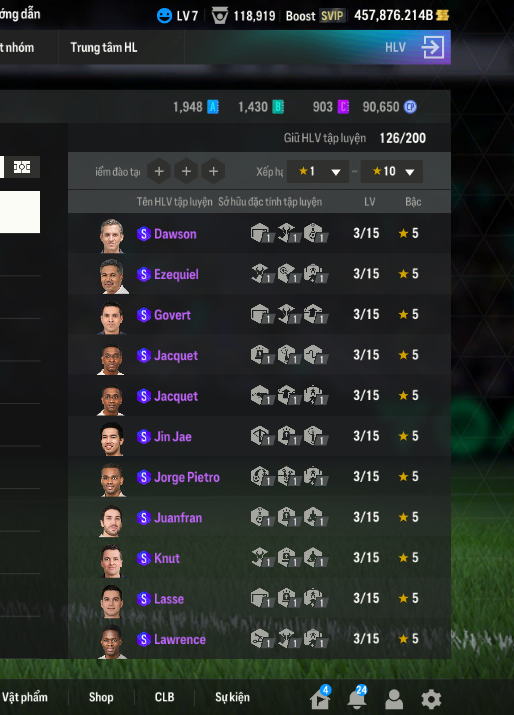Switch to Trung tâm HL tab
This screenshot has height=715, width=514.
tap(104, 47)
